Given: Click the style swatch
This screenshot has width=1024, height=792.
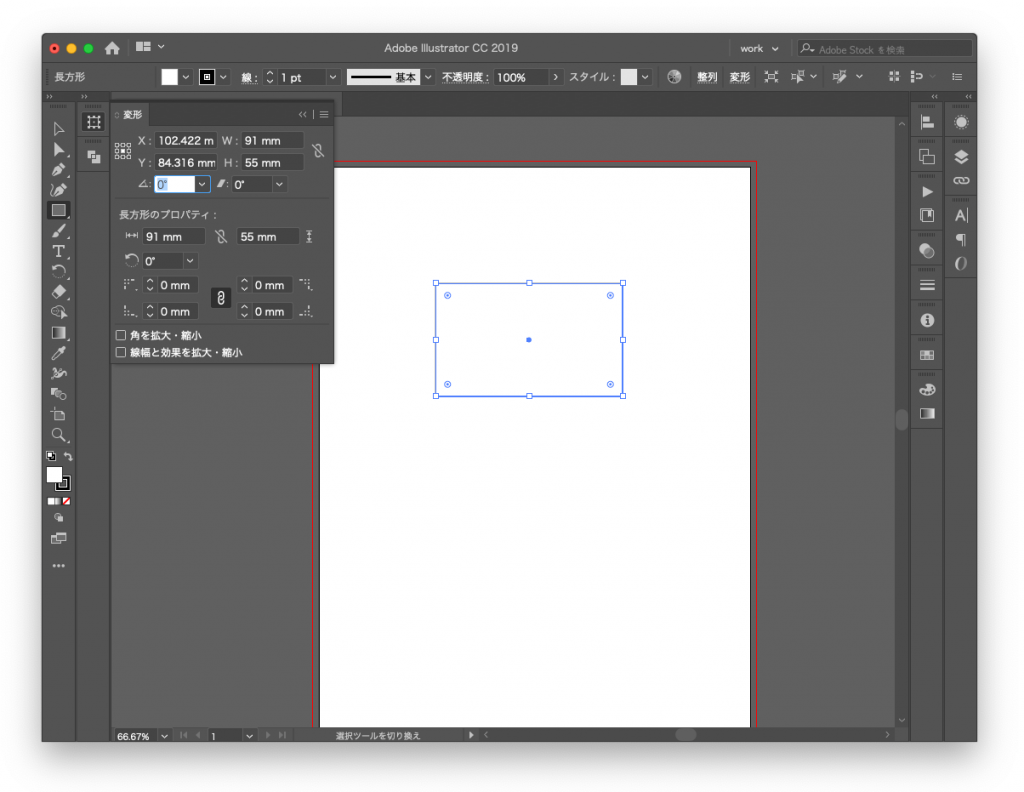Looking at the screenshot, I should [x=628, y=77].
